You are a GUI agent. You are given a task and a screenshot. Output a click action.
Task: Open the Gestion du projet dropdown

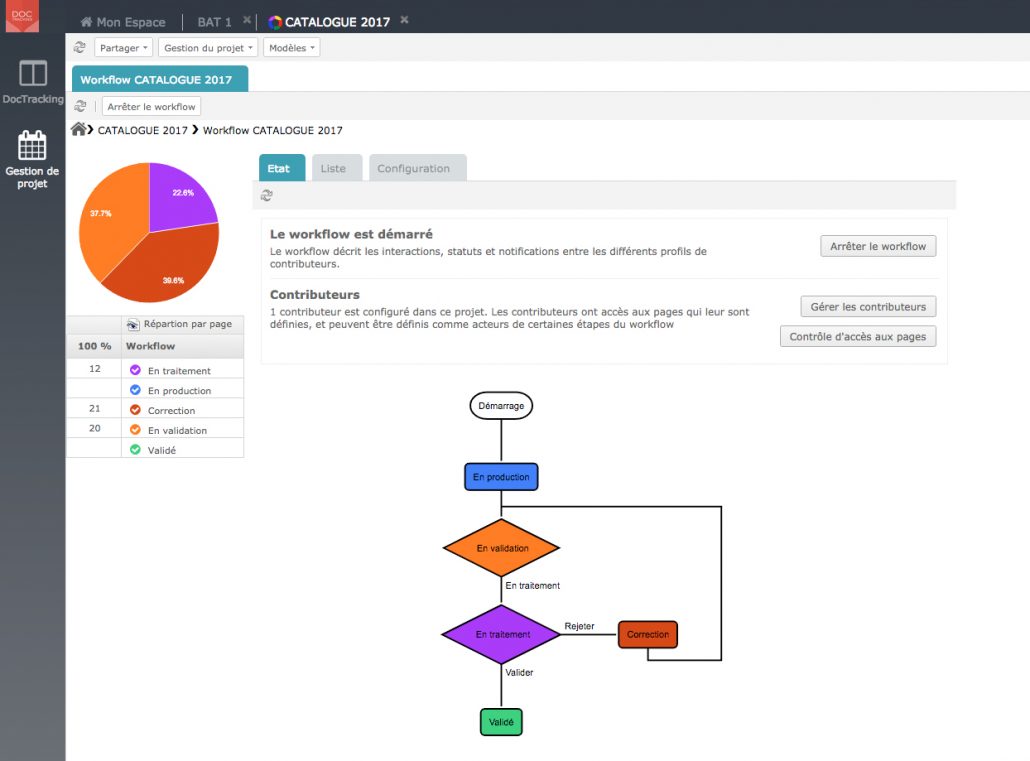coord(208,47)
